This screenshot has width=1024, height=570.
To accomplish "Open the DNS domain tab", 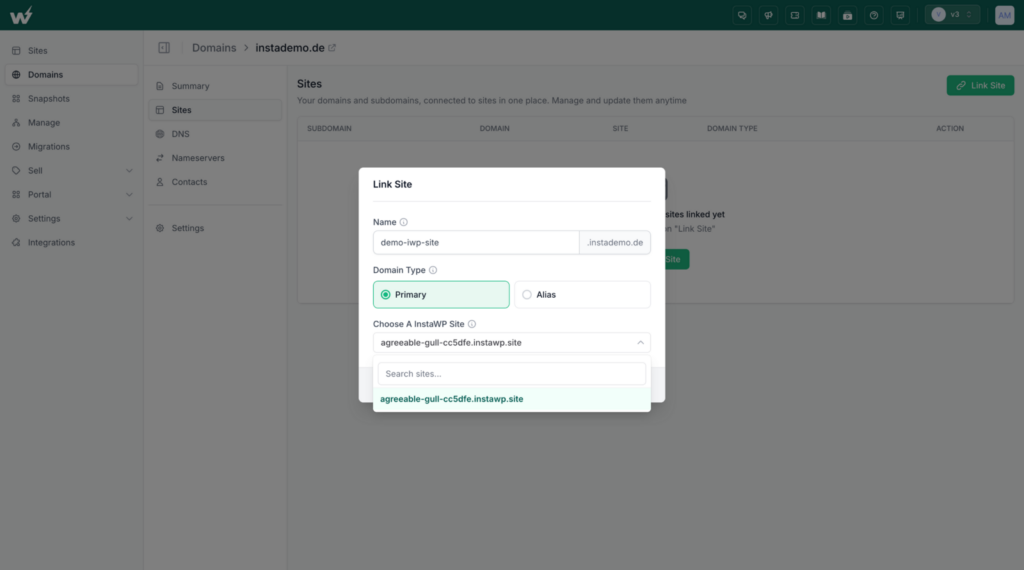I will [215, 134].
